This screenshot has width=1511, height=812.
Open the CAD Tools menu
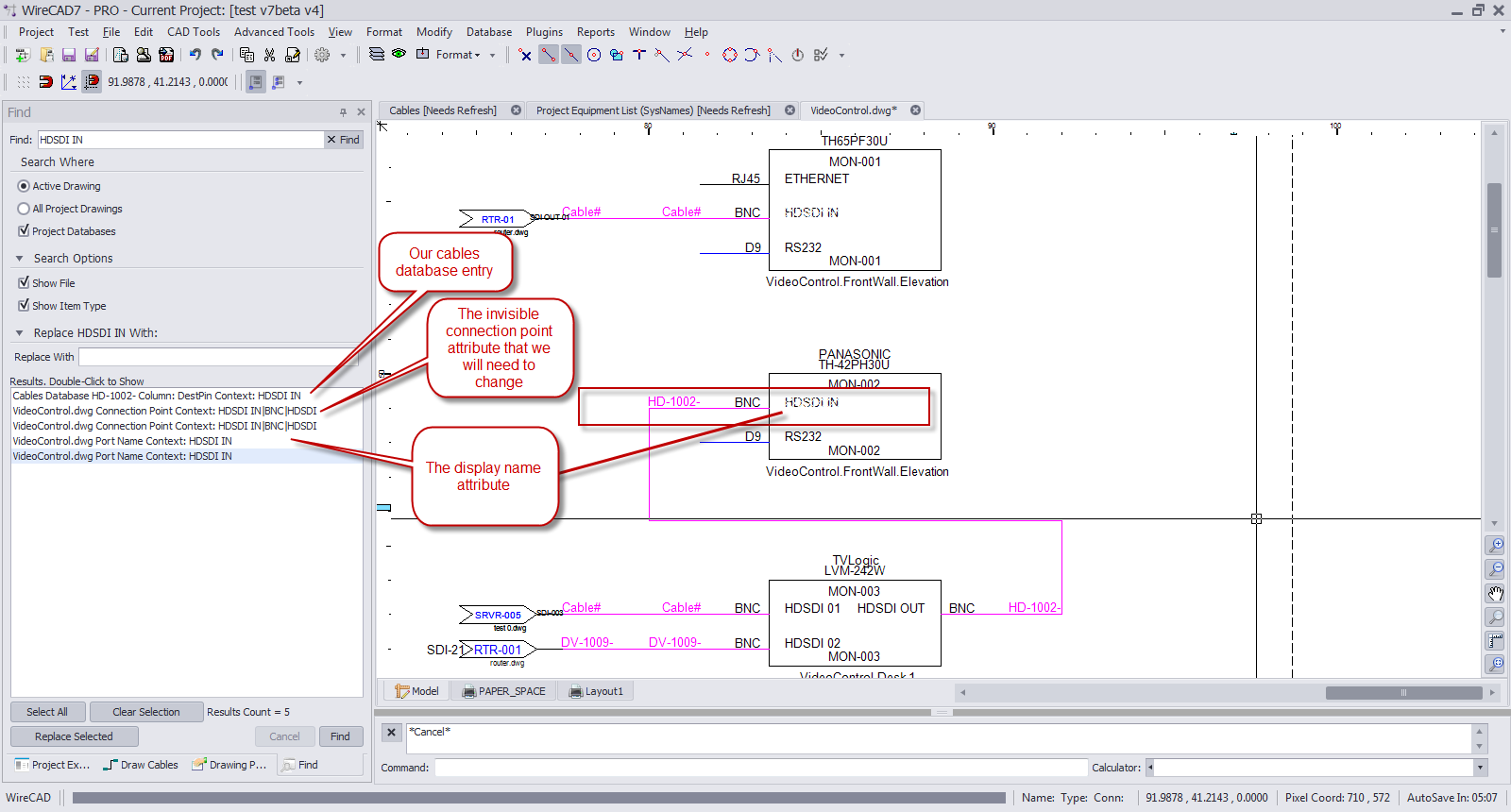(194, 32)
